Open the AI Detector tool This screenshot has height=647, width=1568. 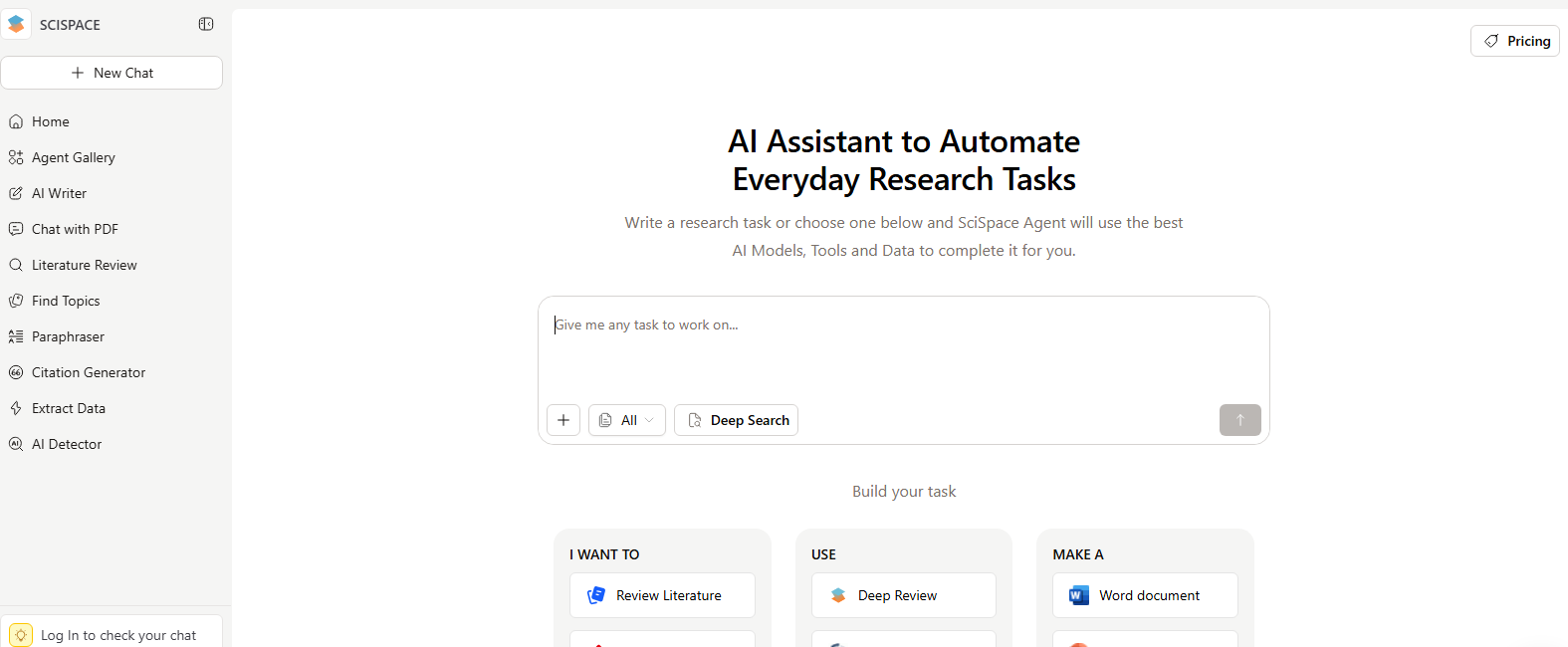pos(66,444)
